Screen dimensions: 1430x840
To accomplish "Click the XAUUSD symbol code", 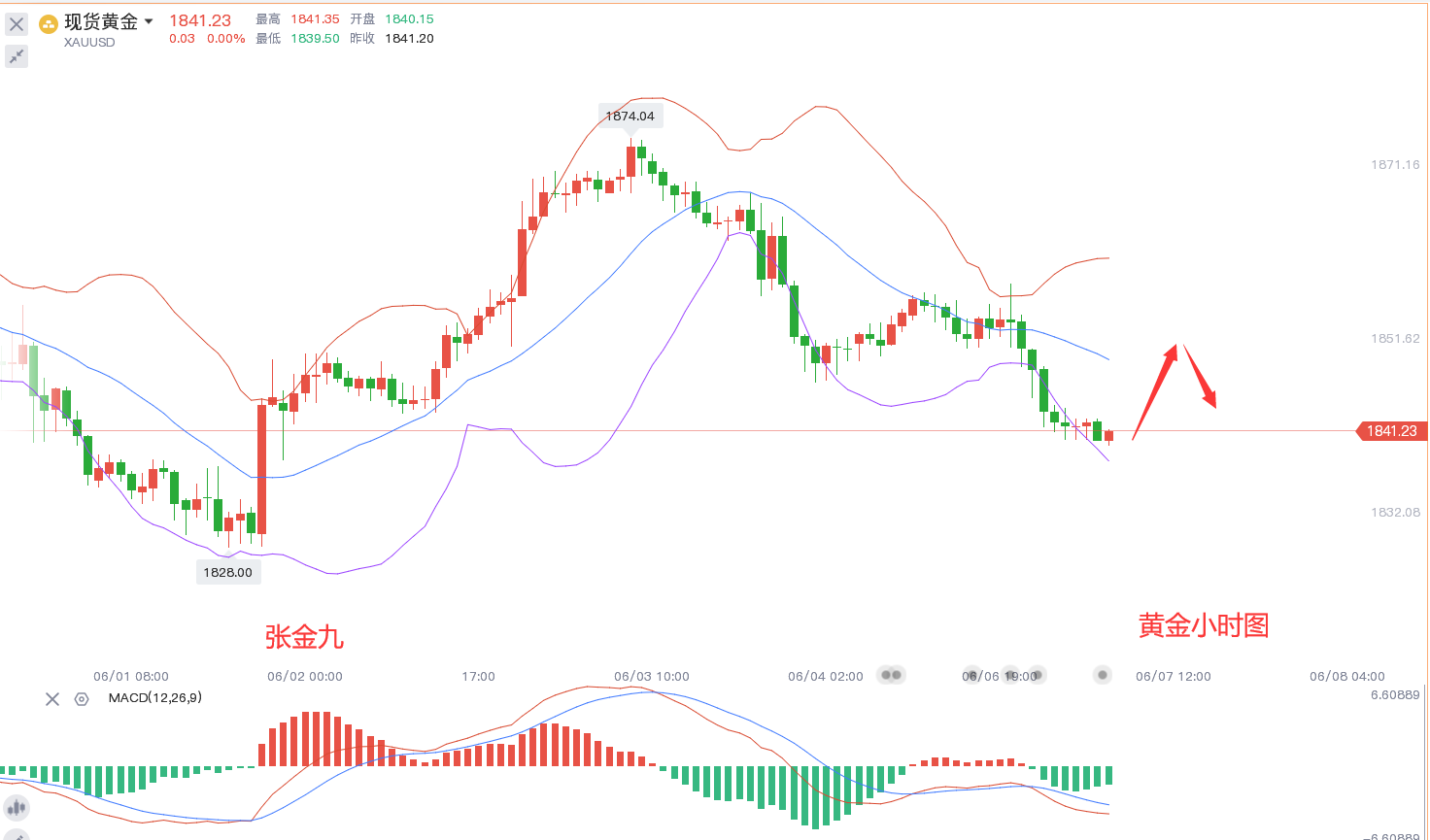I will point(89,43).
